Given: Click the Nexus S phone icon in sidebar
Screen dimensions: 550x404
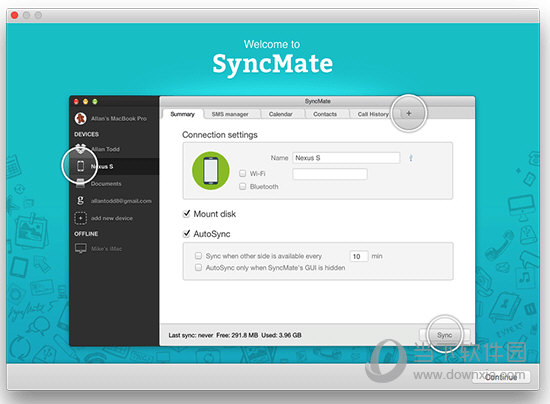Looking at the screenshot, I should click(x=80, y=166).
